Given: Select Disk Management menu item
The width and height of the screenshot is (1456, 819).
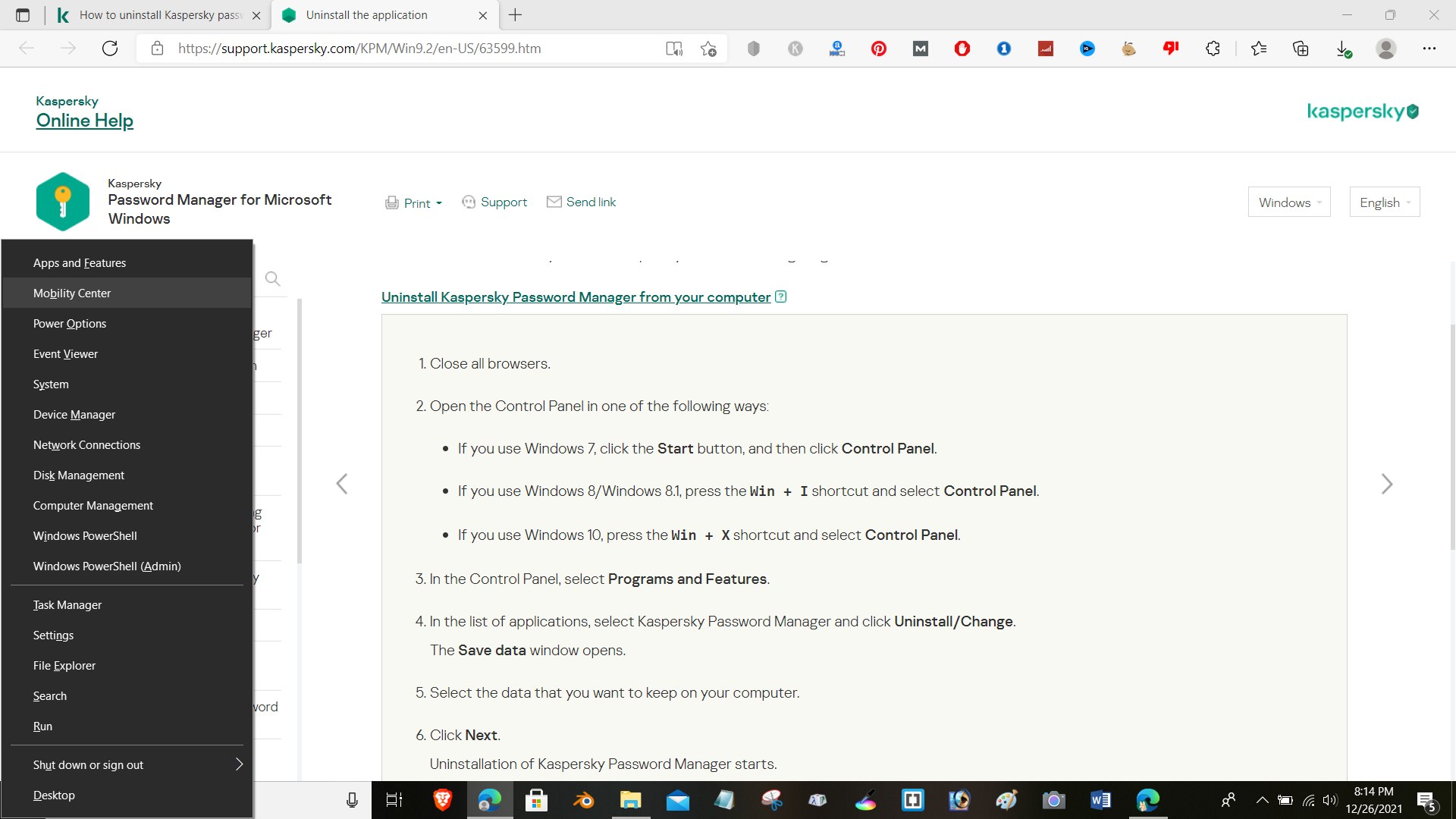Looking at the screenshot, I should click(127, 475).
